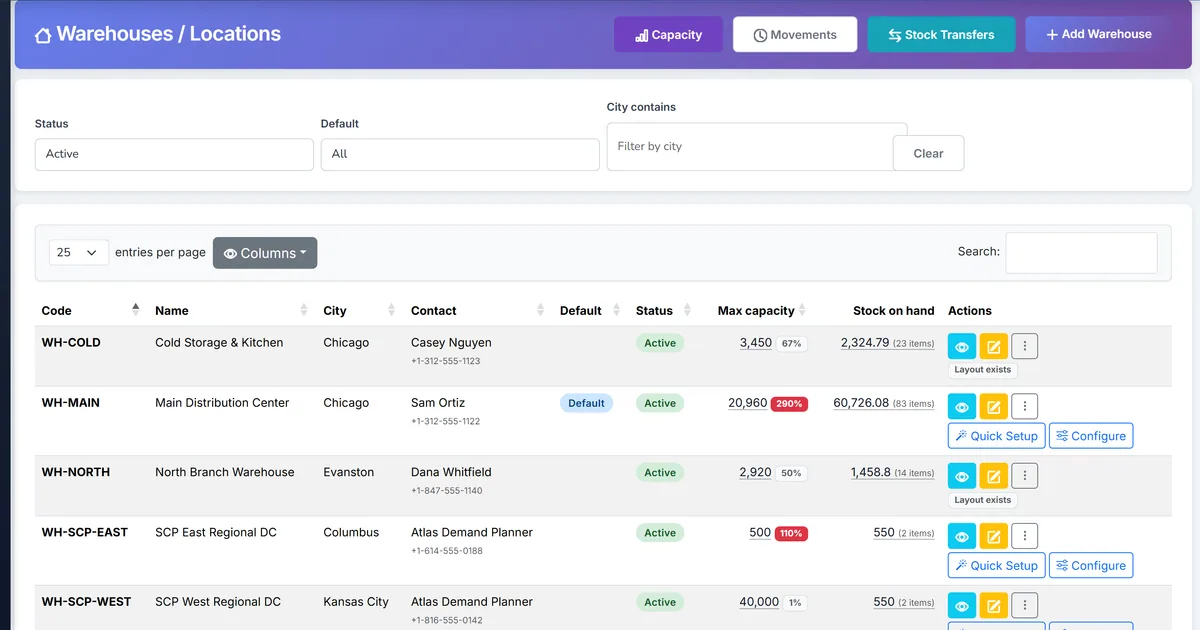Open WH-MAIN stock on hand 60,726.08

861,403
